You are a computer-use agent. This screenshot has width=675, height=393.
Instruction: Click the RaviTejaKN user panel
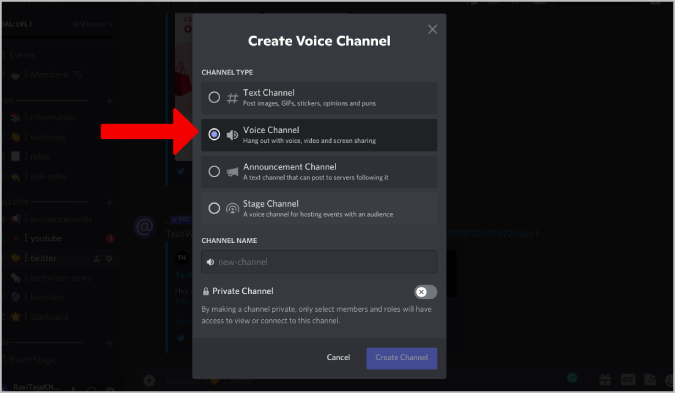(36, 387)
